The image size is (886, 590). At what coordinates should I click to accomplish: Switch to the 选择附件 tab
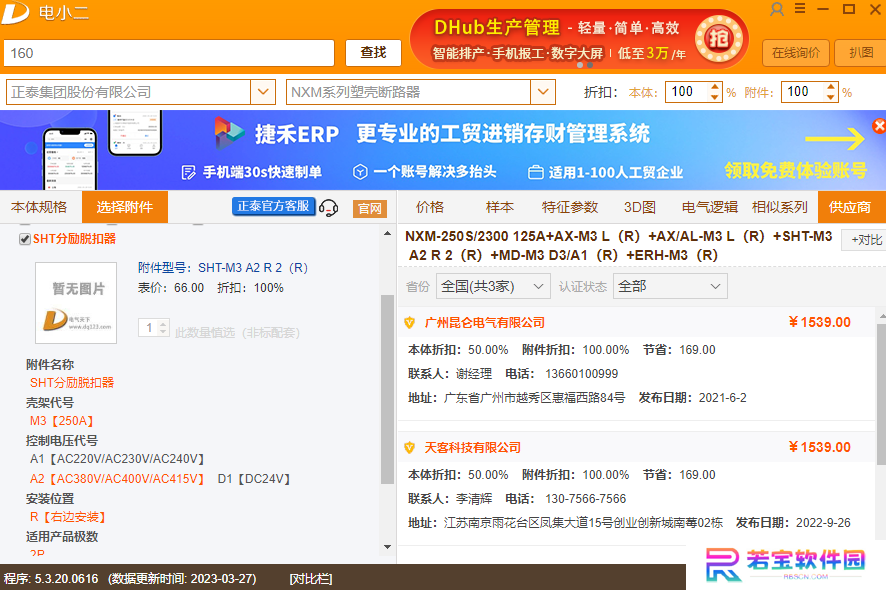point(125,207)
